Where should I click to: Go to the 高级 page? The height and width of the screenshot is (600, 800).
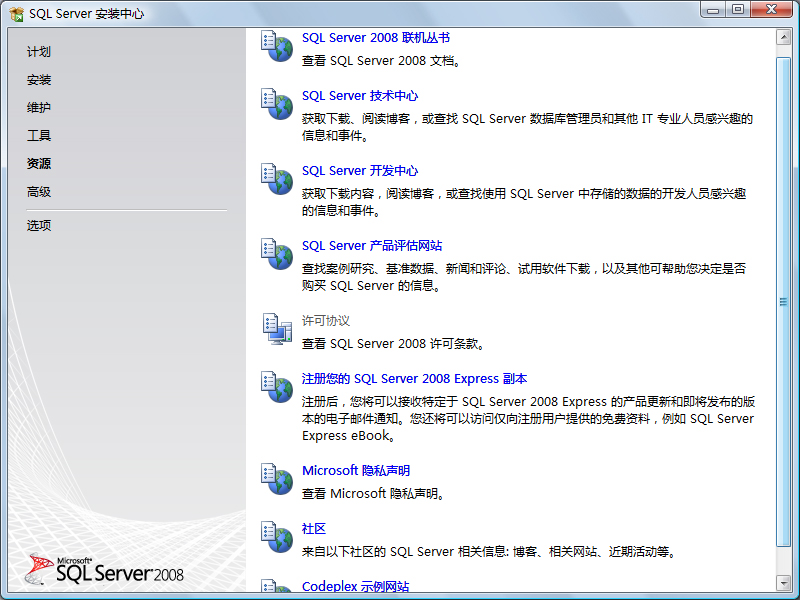tap(39, 192)
